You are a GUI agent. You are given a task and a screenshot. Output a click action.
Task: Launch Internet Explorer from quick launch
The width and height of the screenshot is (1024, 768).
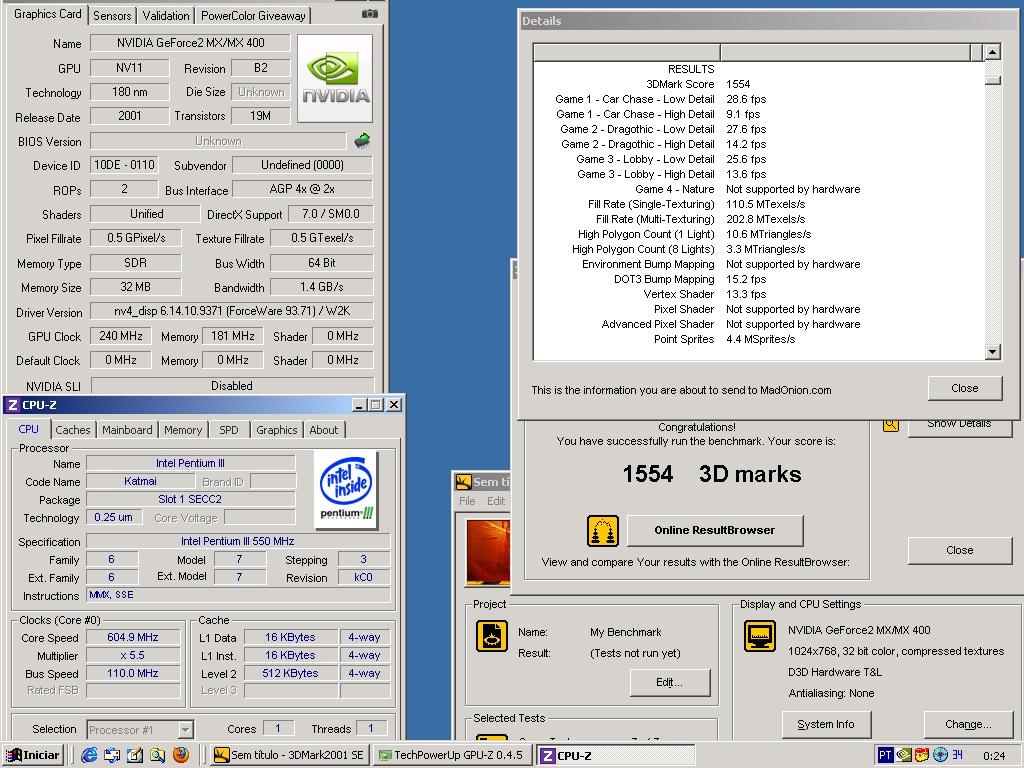89,755
